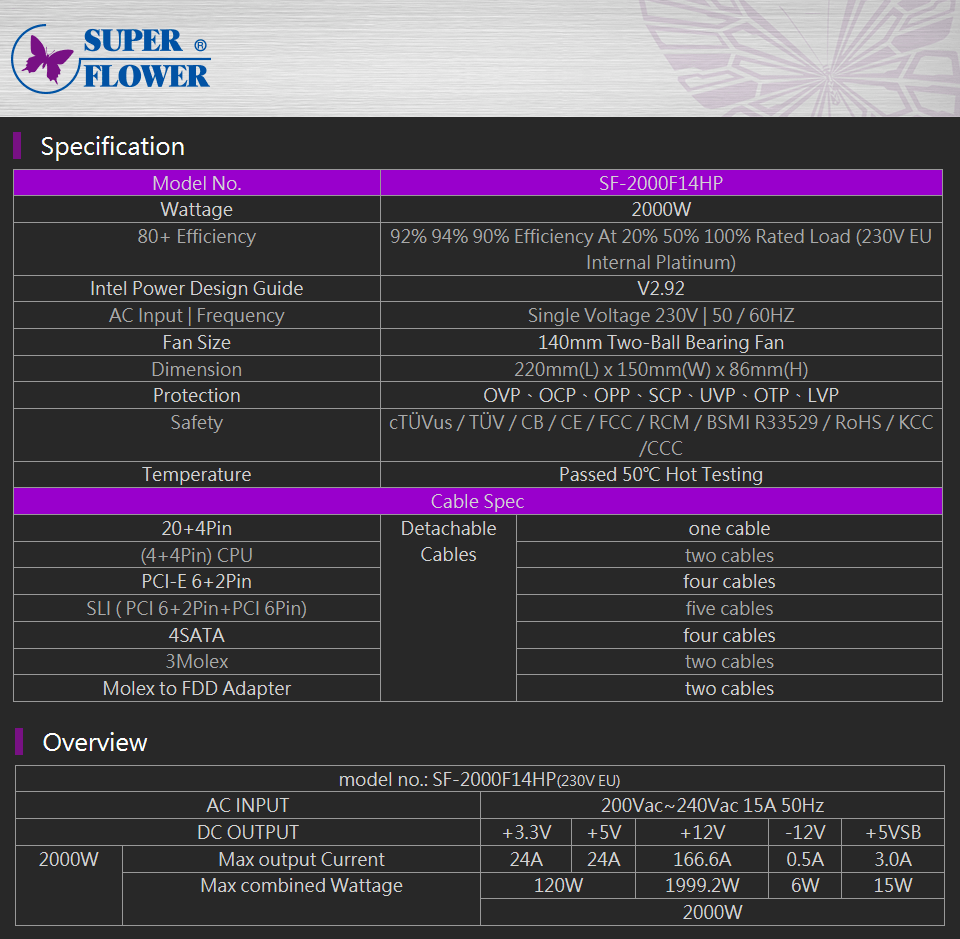
Task: Click the 2000W total in Overview bottom row
Action: [x=712, y=913]
